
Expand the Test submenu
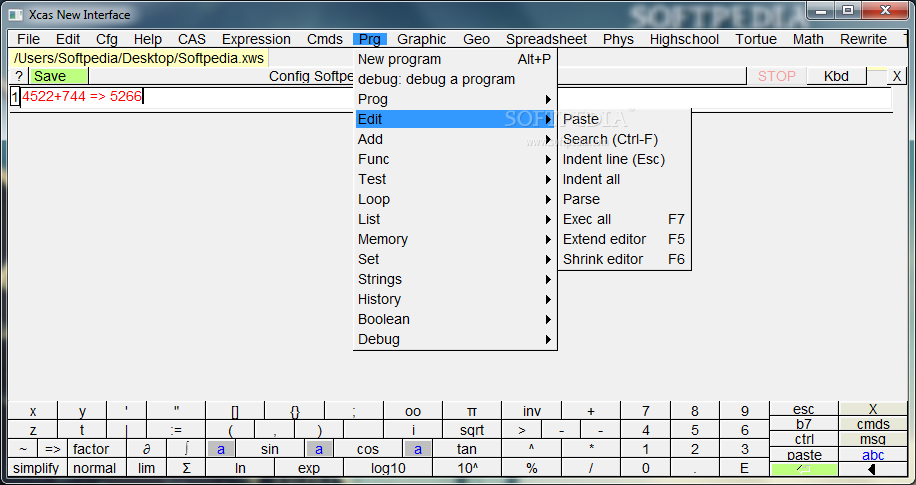click(455, 179)
